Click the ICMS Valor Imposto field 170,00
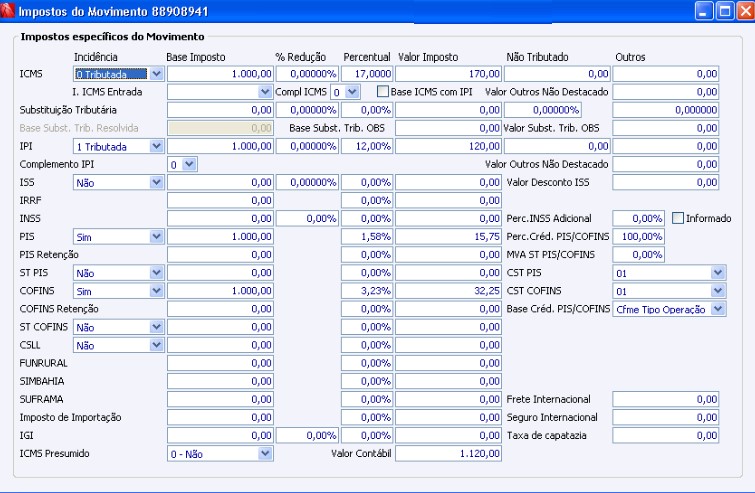Image resolution: width=755 pixels, height=493 pixels. pyautogui.click(x=448, y=74)
